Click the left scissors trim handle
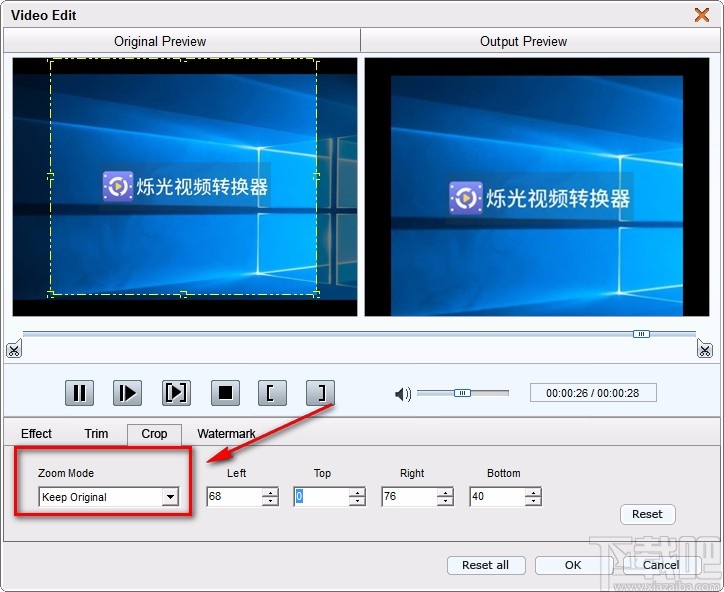This screenshot has width=724, height=592. click(x=14, y=349)
